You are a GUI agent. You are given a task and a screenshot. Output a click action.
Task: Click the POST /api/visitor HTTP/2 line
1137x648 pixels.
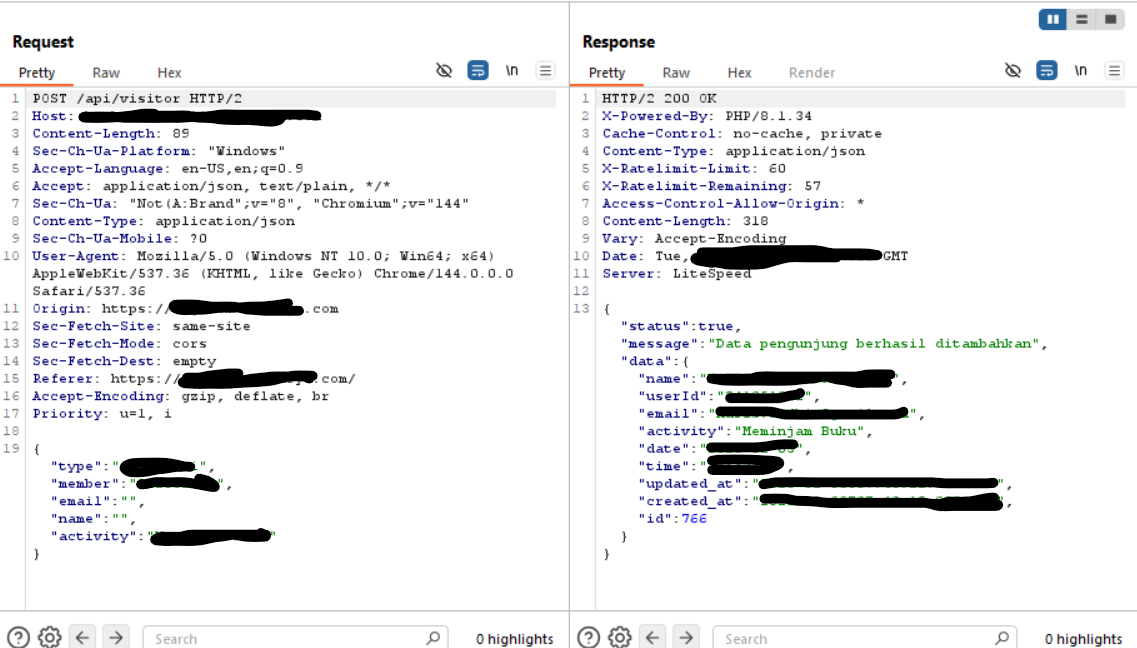coord(137,99)
